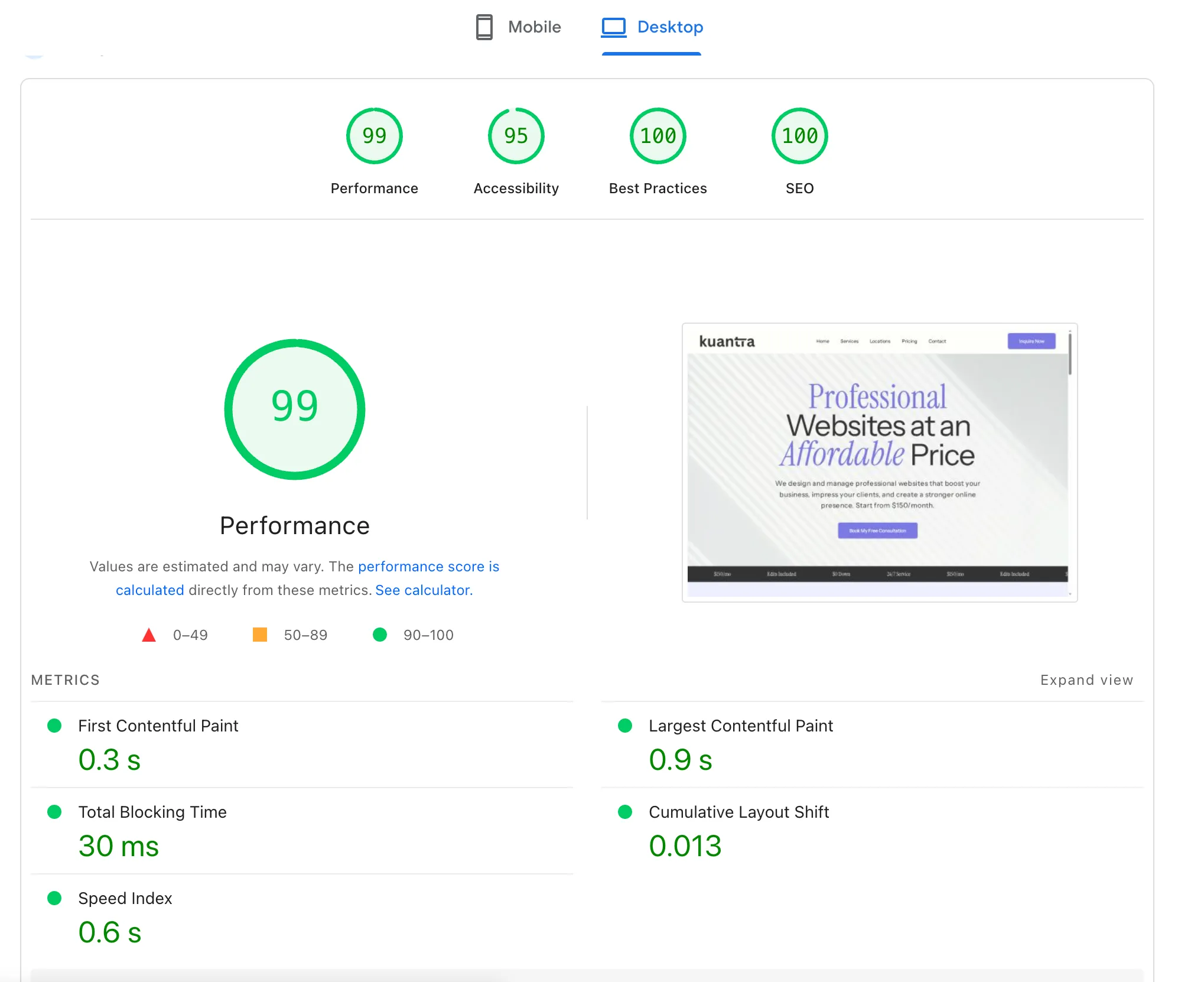Expand the Largest Contentful Paint metric row
This screenshot has height=982, width=1204.
741,726
